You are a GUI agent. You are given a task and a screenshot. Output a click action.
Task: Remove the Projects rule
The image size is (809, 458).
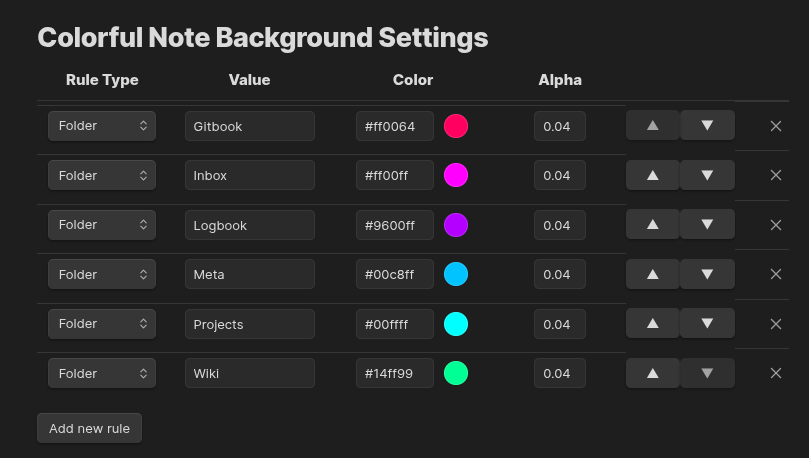[775, 324]
